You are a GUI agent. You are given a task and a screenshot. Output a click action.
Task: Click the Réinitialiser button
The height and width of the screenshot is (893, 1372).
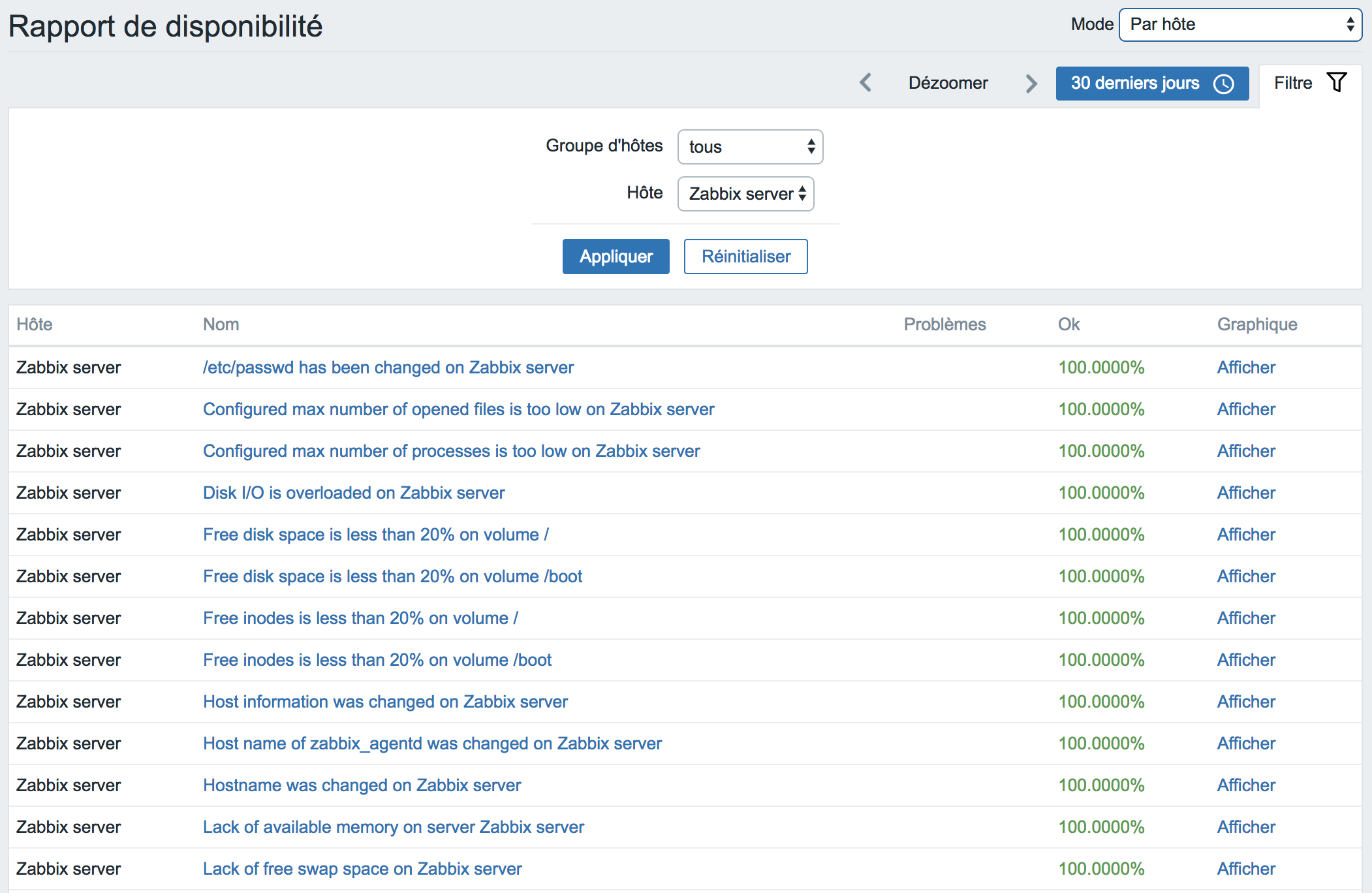coord(745,257)
